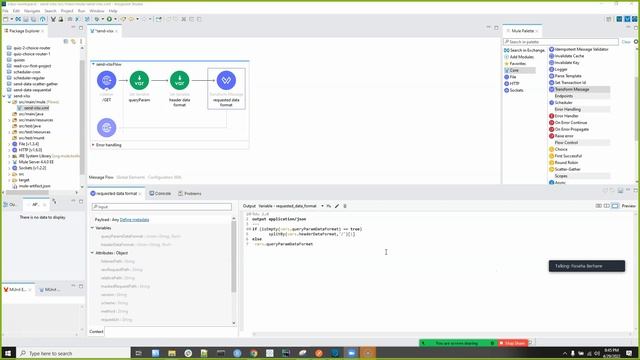Click Clear beside palette search
The width and height of the screenshot is (640, 360).
626,42
